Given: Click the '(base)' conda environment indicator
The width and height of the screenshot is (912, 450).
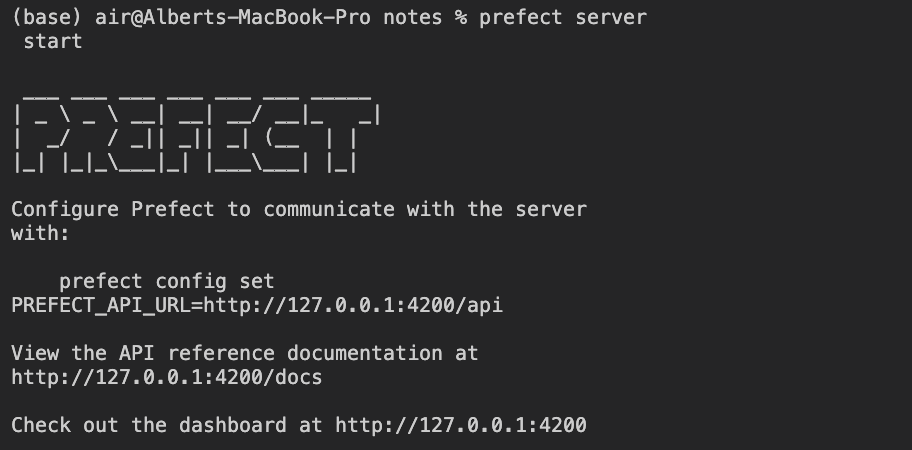Looking at the screenshot, I should tap(47, 17).
